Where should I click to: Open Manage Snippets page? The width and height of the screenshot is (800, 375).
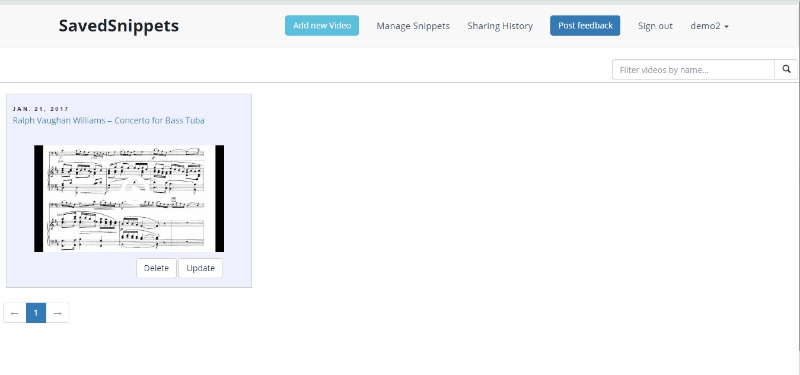pos(413,26)
